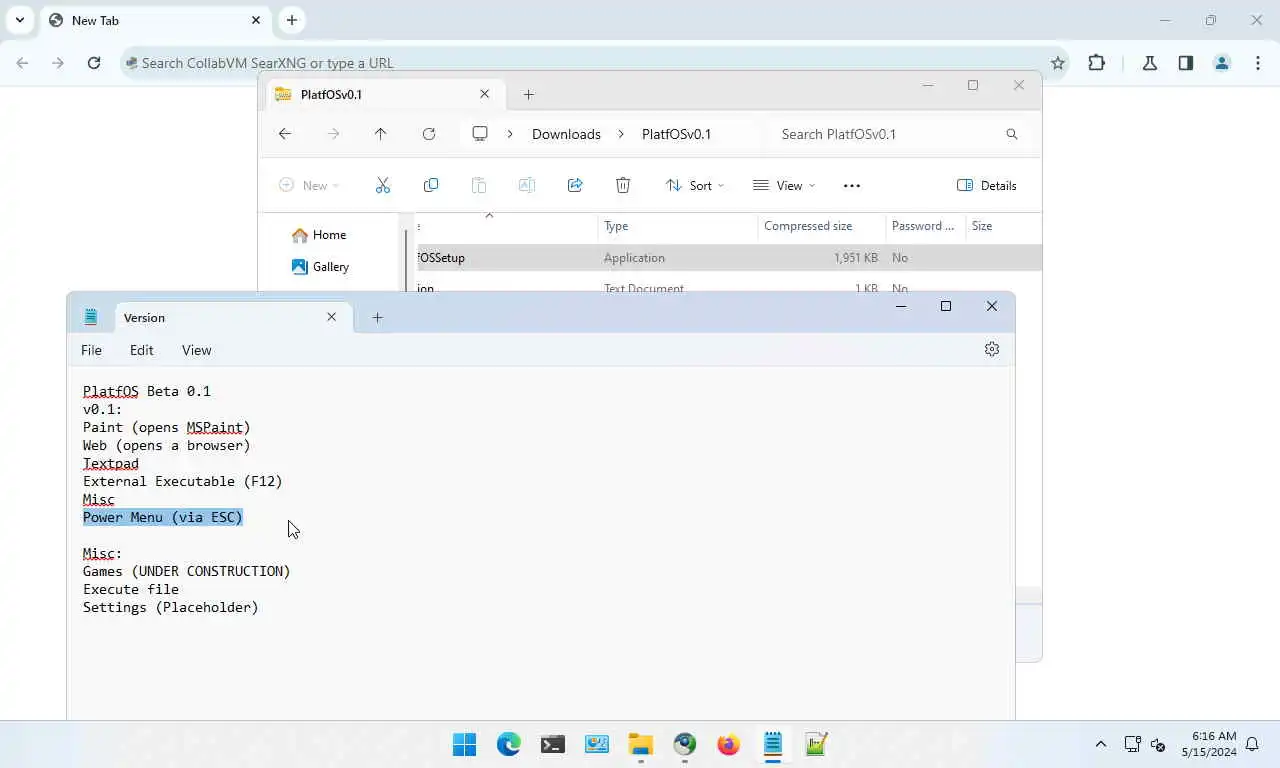Show hidden system tray icons

pyautogui.click(x=1101, y=744)
